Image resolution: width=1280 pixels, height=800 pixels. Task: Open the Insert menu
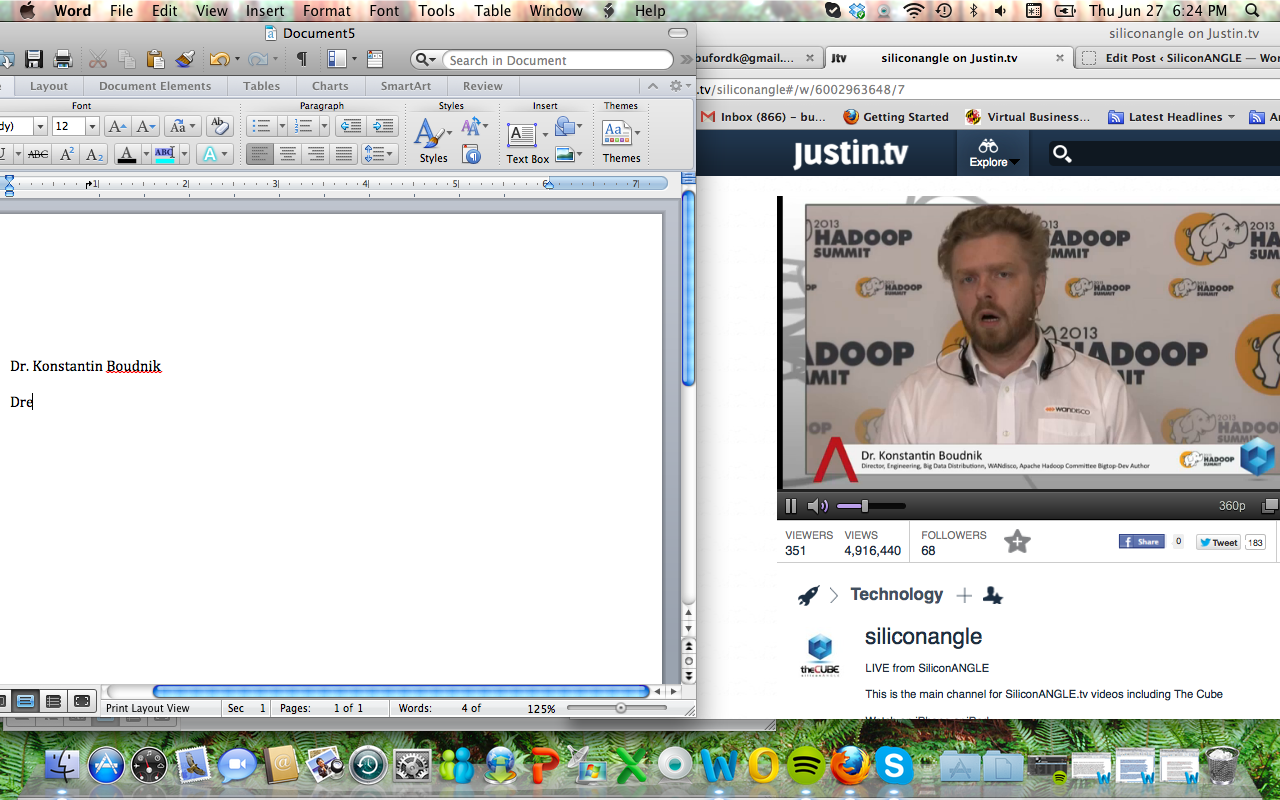point(265,11)
